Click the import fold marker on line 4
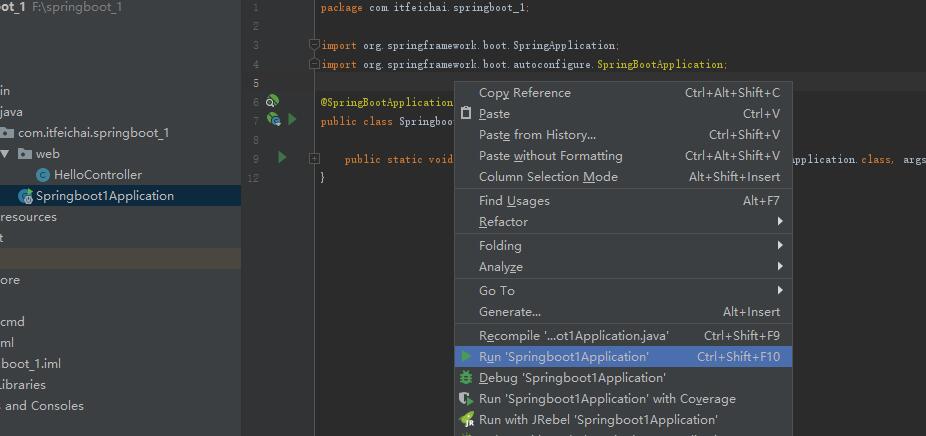926x436 pixels. pos(314,63)
